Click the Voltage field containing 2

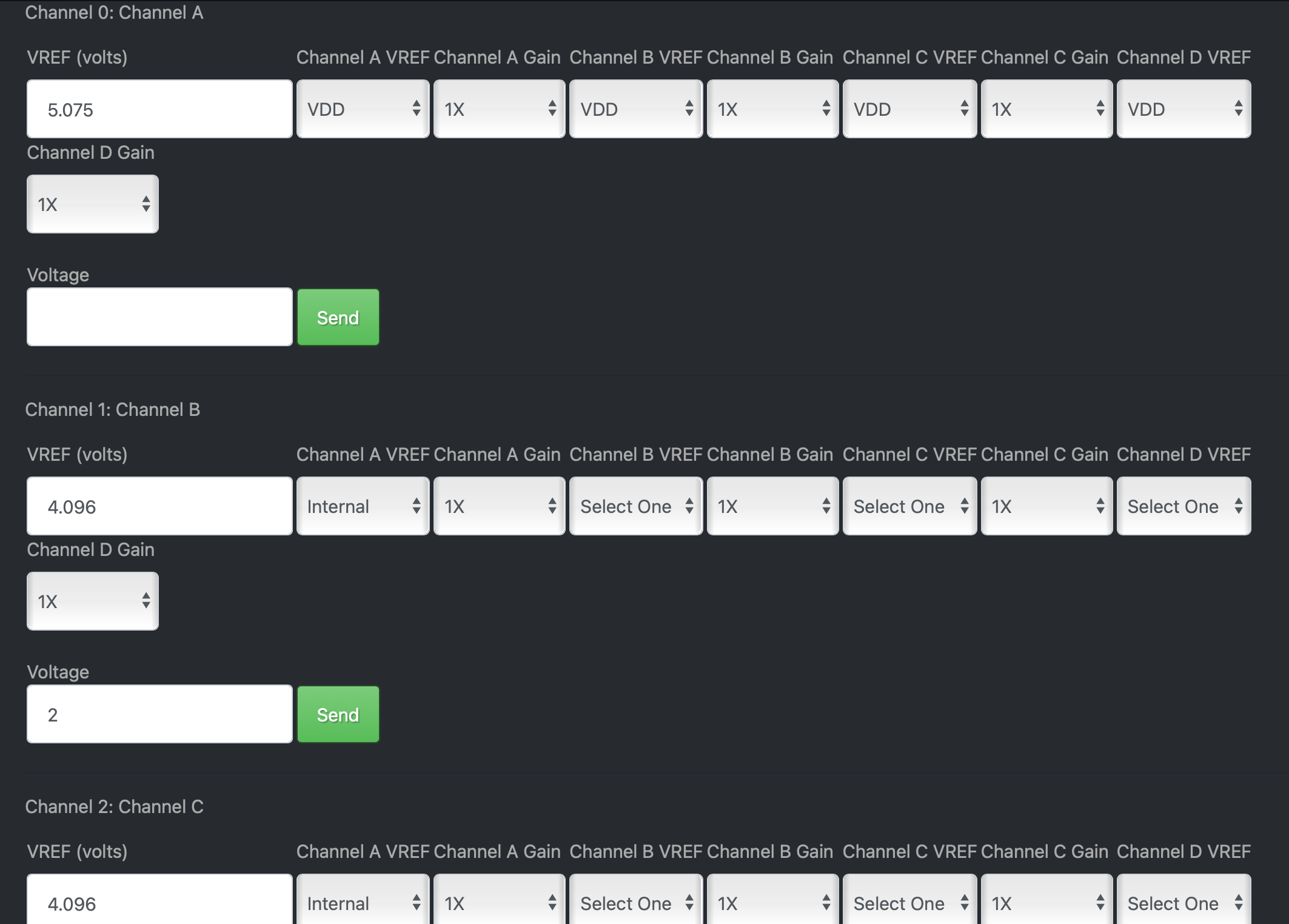(159, 714)
